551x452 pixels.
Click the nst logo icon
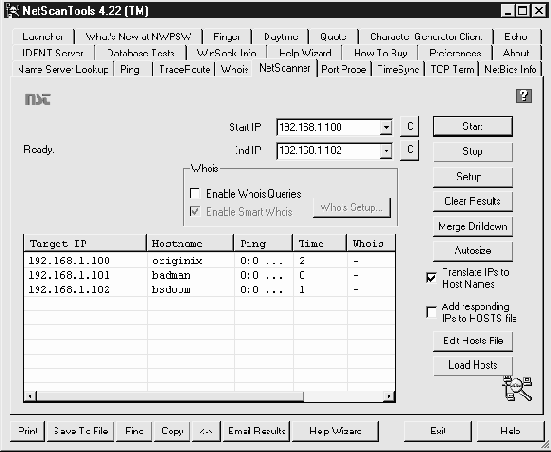pos(38,99)
